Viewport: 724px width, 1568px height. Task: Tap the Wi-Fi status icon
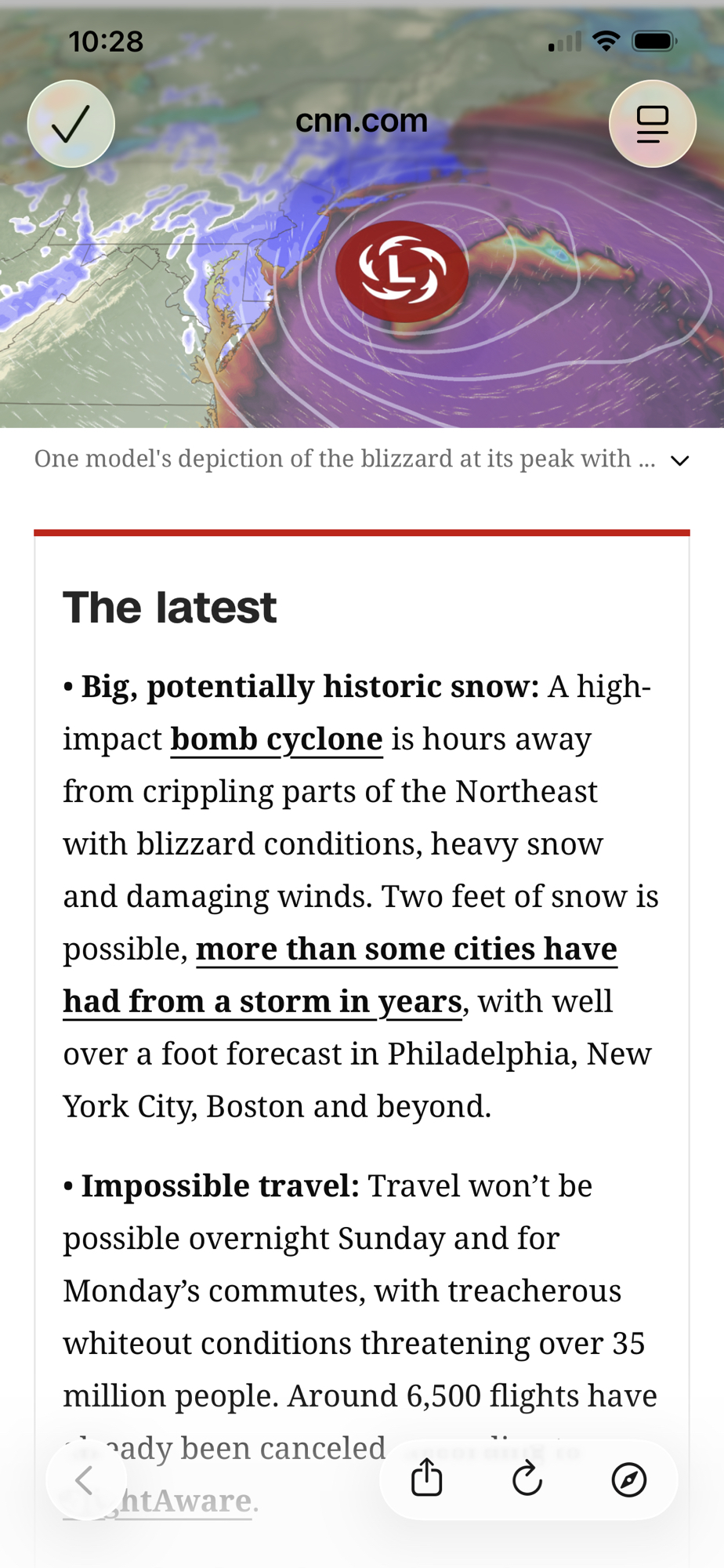tap(605, 42)
